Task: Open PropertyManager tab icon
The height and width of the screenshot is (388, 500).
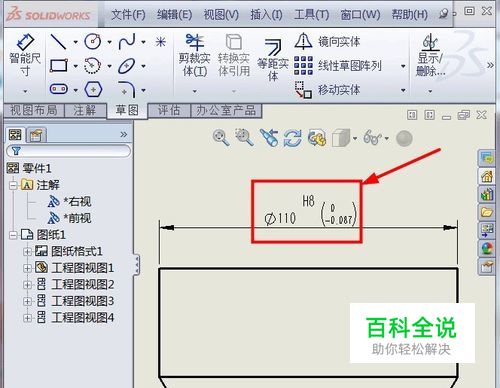Action: coord(36,135)
